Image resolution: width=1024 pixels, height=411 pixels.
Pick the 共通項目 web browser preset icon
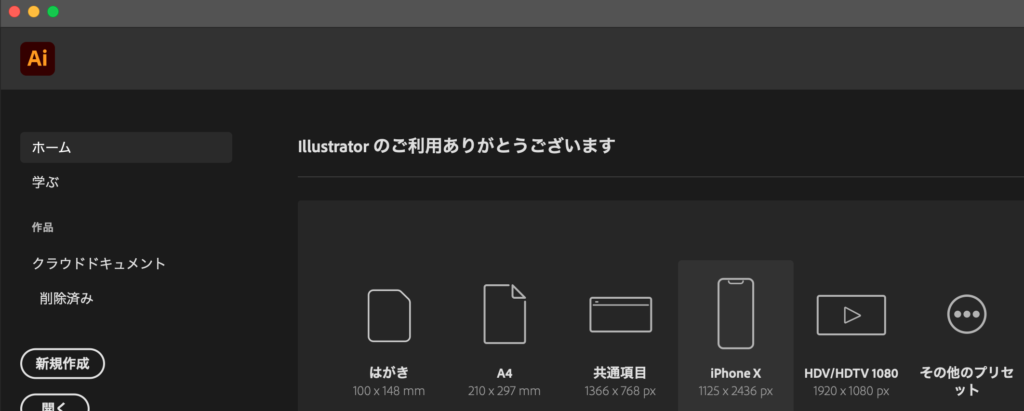620,314
